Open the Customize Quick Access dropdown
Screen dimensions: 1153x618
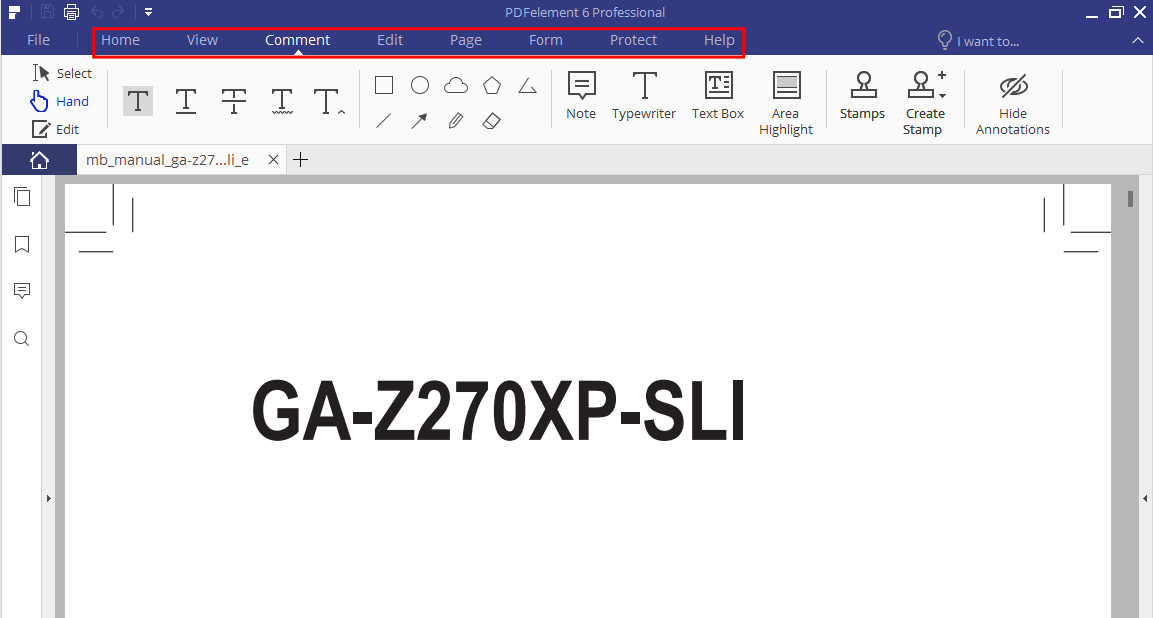coord(149,12)
